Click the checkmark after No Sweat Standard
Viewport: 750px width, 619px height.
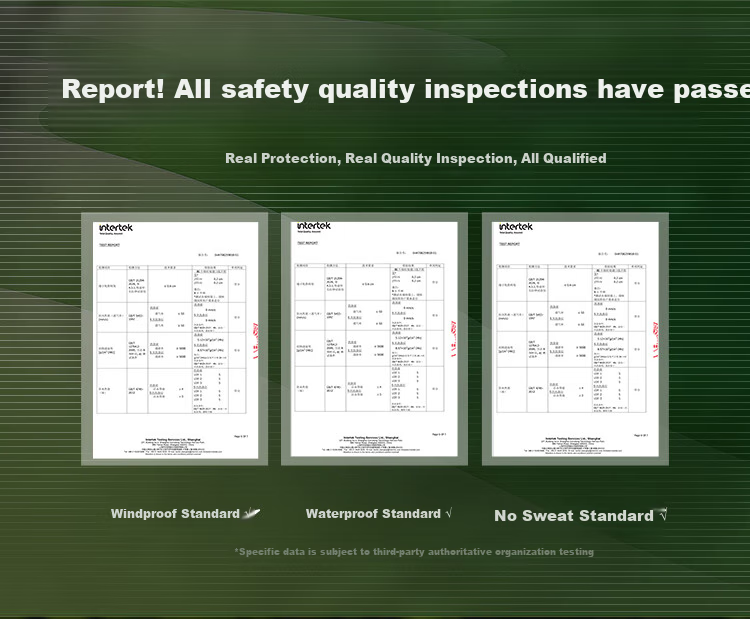(662, 515)
